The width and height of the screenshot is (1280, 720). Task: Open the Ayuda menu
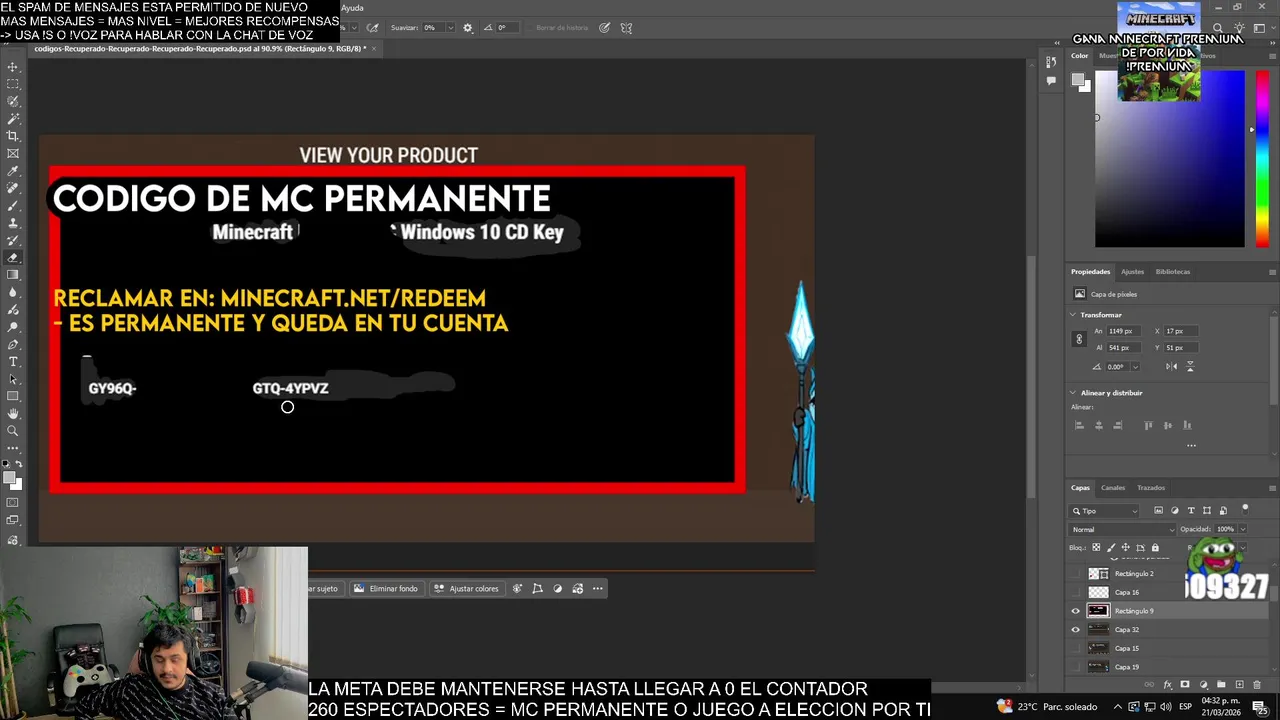[x=352, y=8]
